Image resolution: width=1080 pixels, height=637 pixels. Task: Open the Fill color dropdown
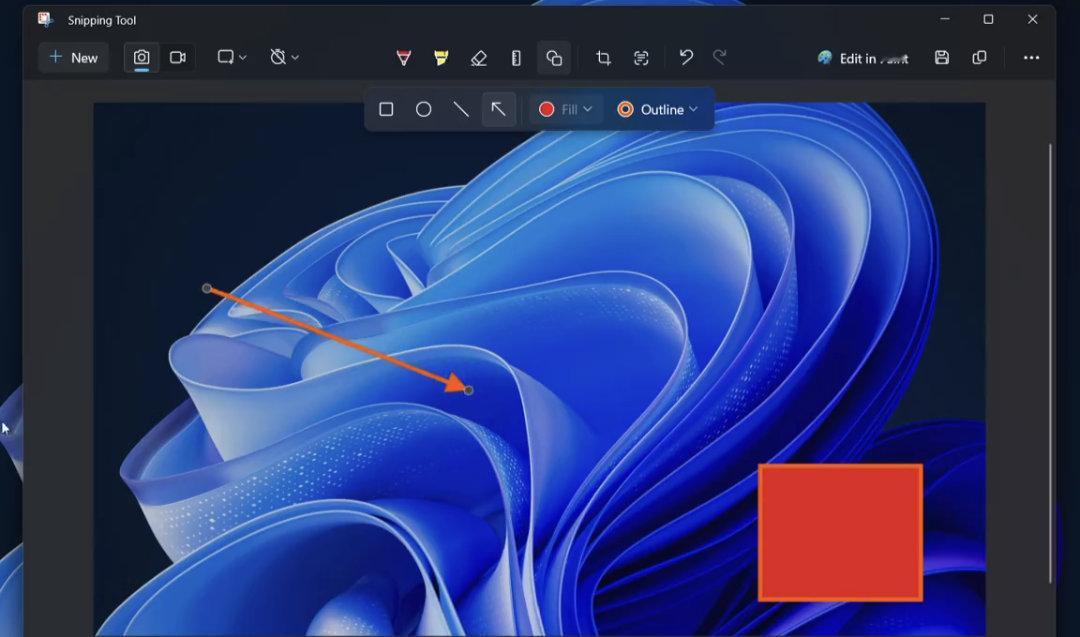(x=565, y=109)
